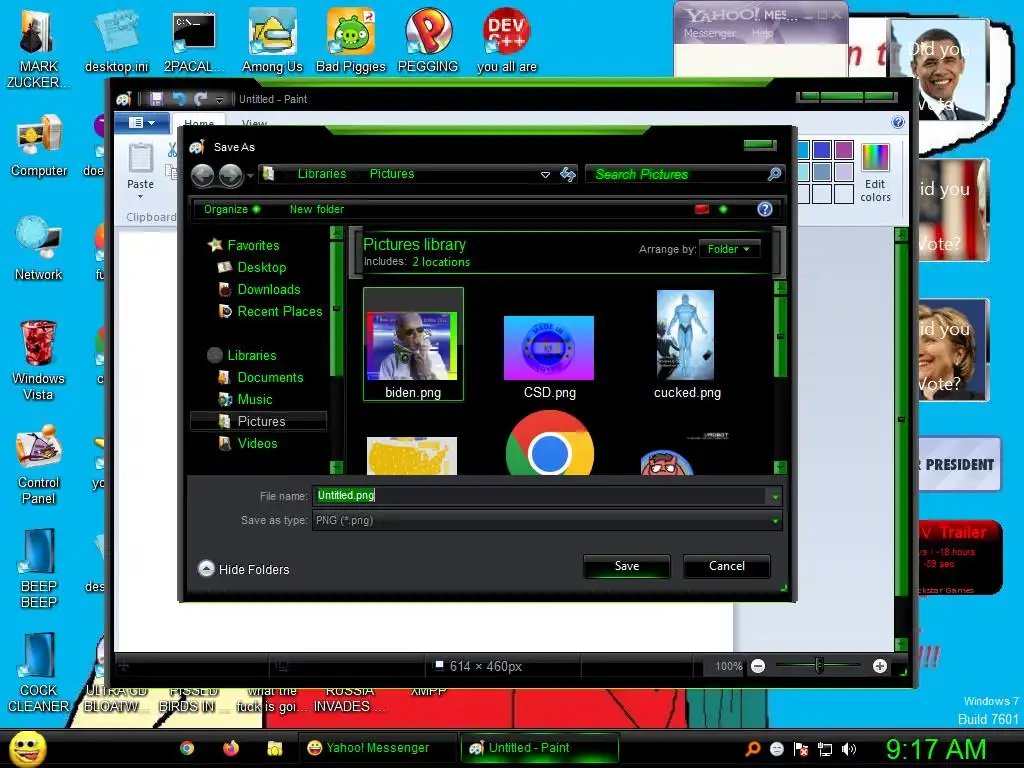The image size is (1024, 768).
Task: Click the Save button
Action: point(626,566)
